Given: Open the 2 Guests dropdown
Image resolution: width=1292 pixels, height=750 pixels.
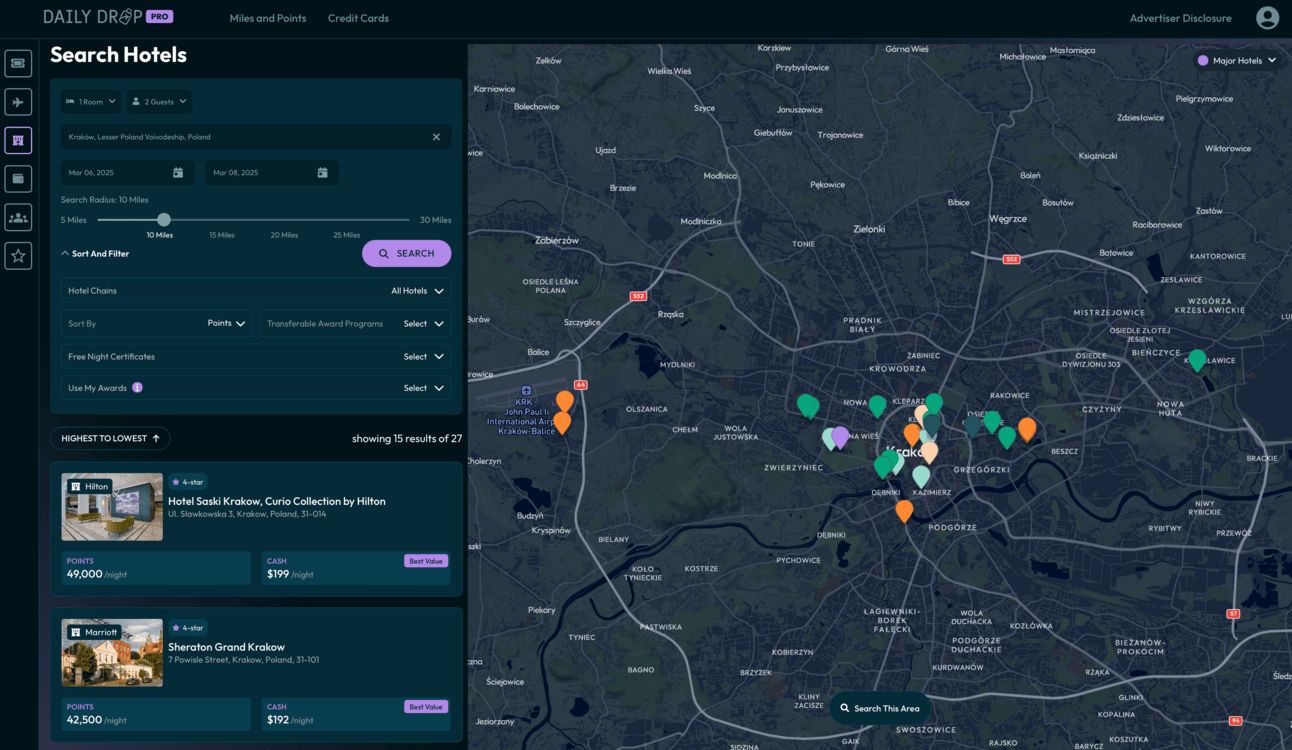Looking at the screenshot, I should coord(159,102).
